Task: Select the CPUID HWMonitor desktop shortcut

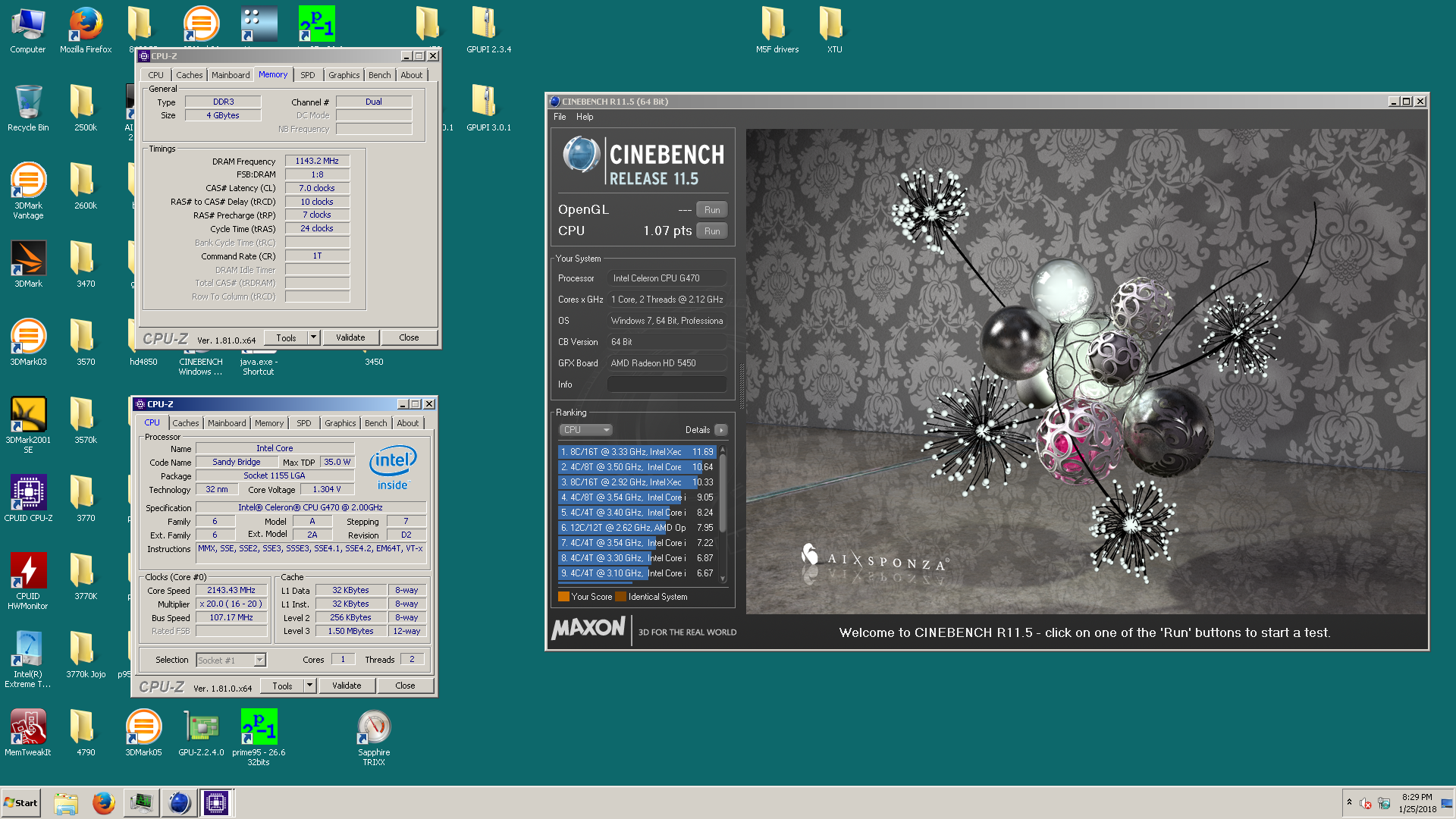Action: pos(28,582)
